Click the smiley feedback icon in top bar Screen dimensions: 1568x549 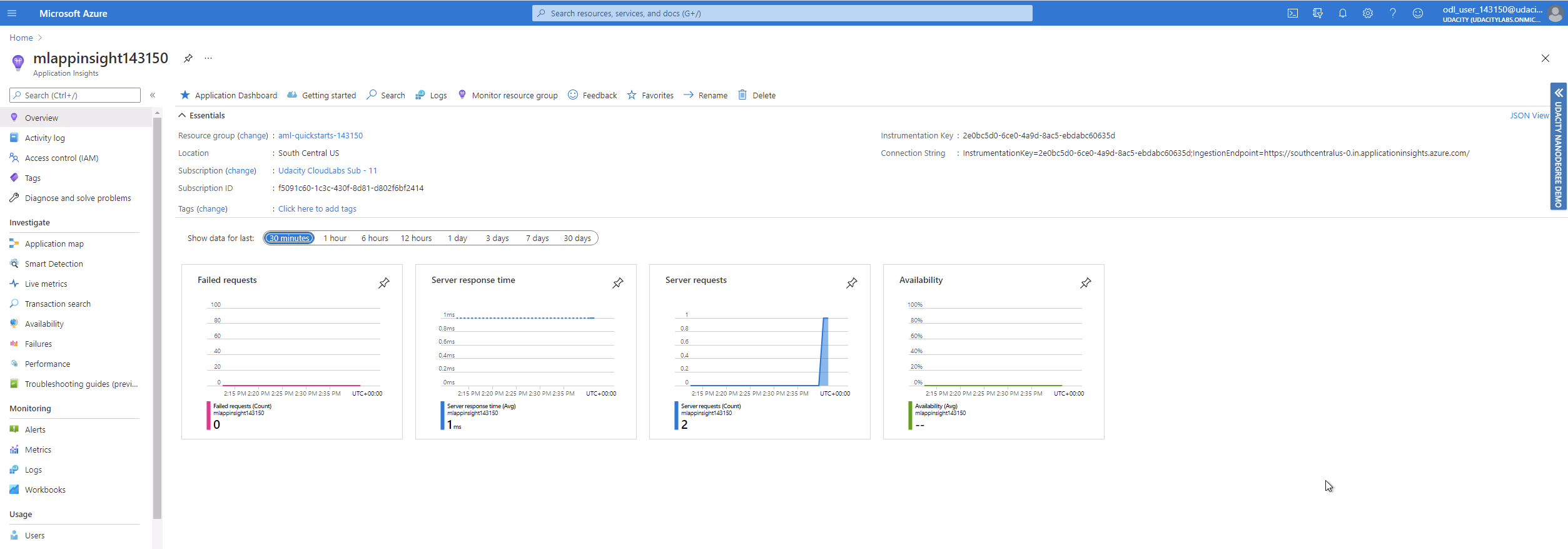pyautogui.click(x=1418, y=13)
